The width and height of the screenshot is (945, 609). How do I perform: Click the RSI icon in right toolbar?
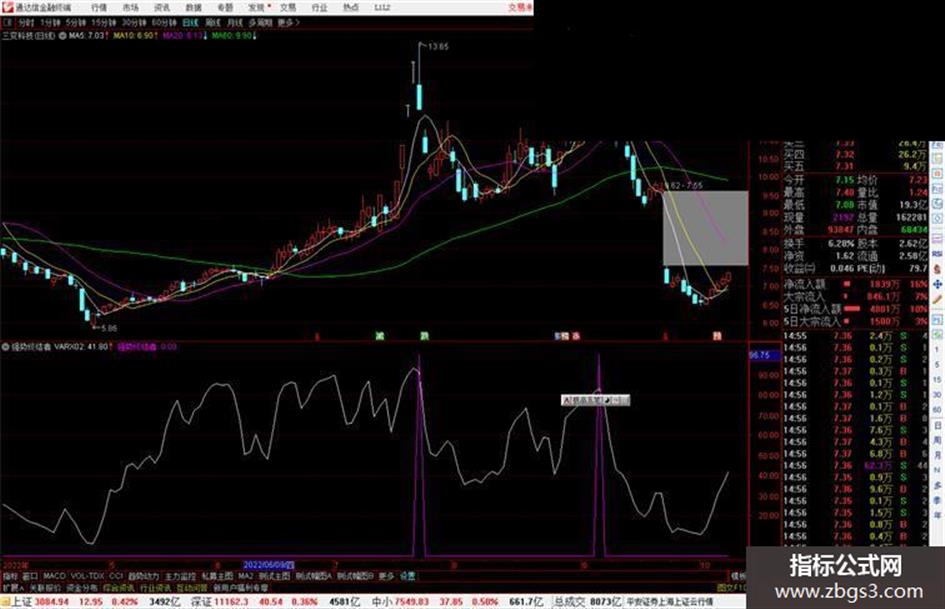pos(937,254)
